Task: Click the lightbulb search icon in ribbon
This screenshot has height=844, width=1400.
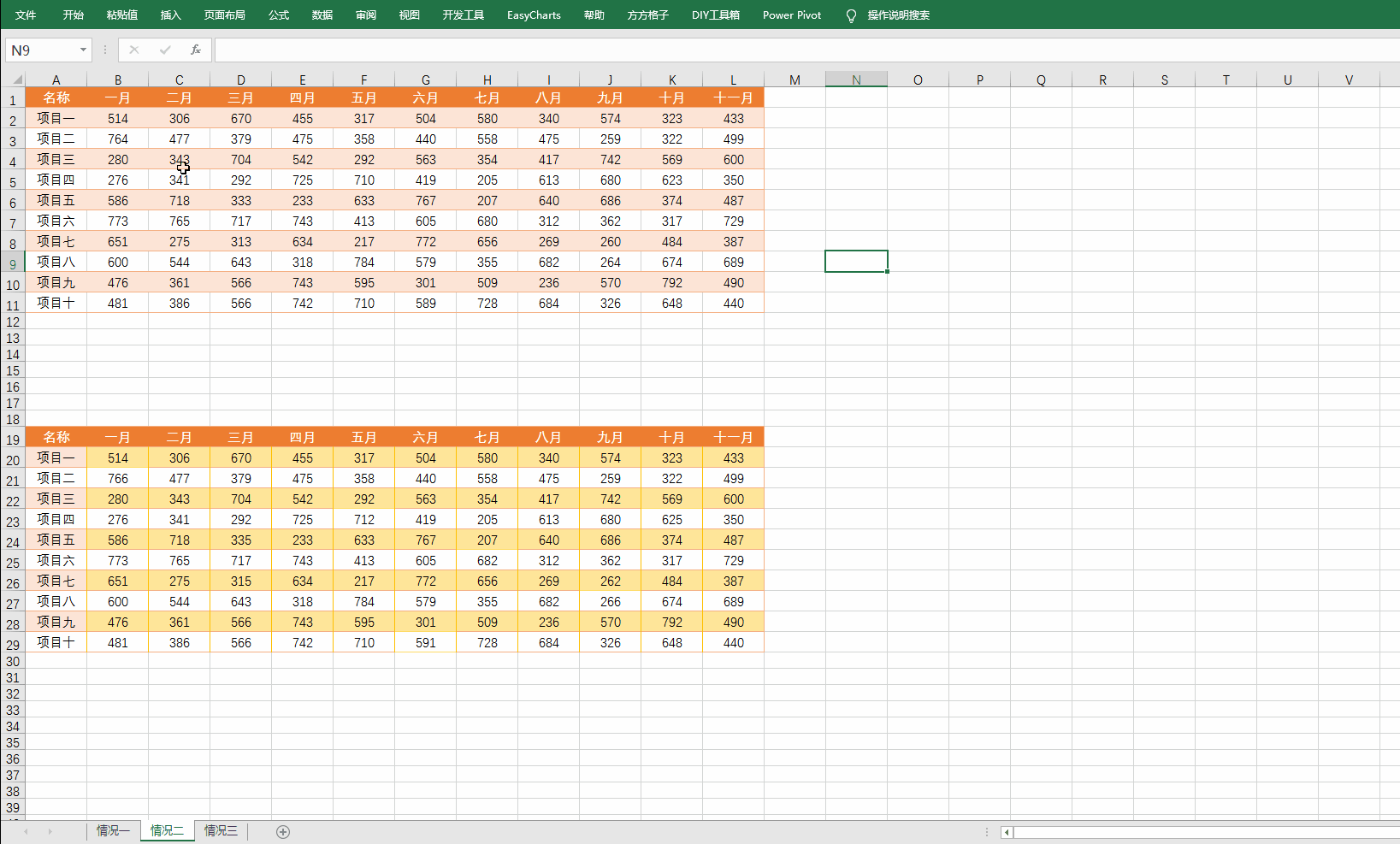Action: click(851, 15)
